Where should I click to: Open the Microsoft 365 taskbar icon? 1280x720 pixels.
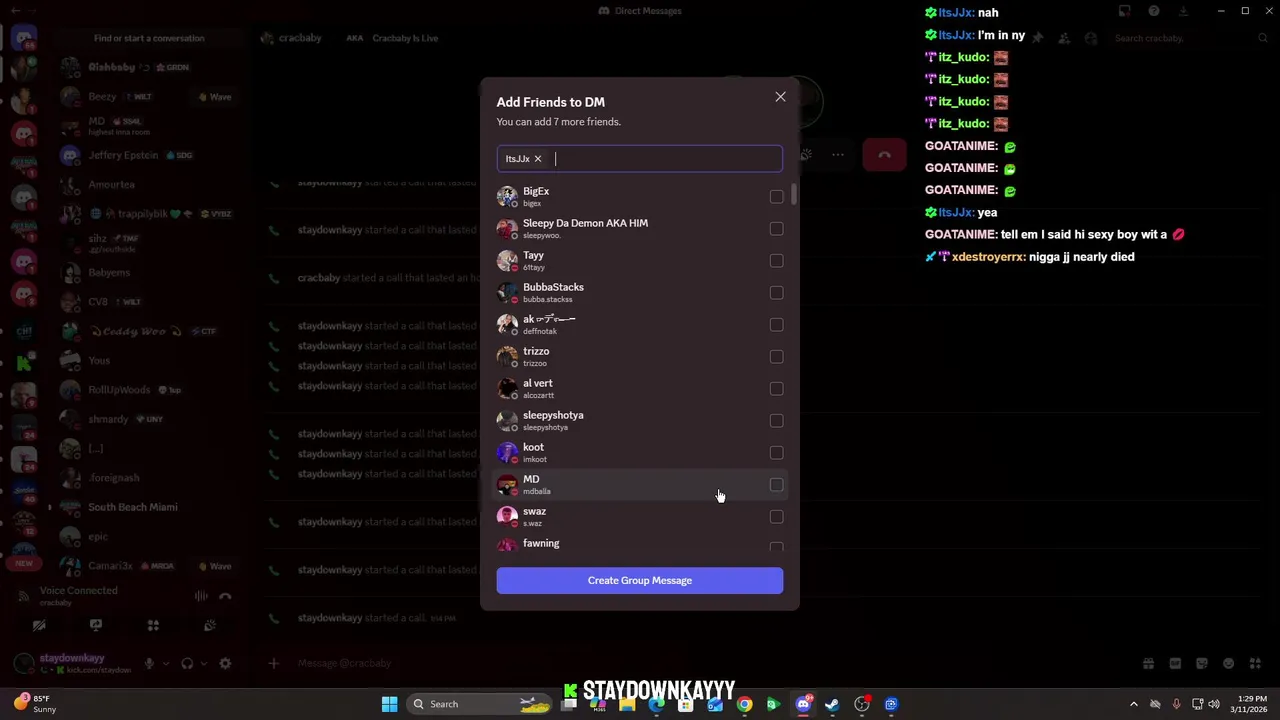tap(598, 704)
